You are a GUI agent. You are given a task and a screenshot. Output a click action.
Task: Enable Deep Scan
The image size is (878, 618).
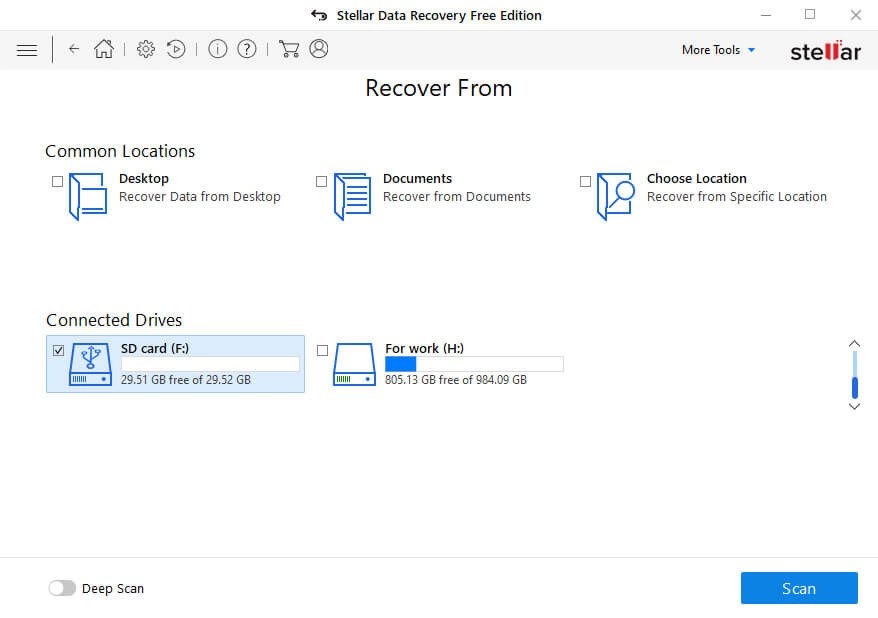pos(62,588)
